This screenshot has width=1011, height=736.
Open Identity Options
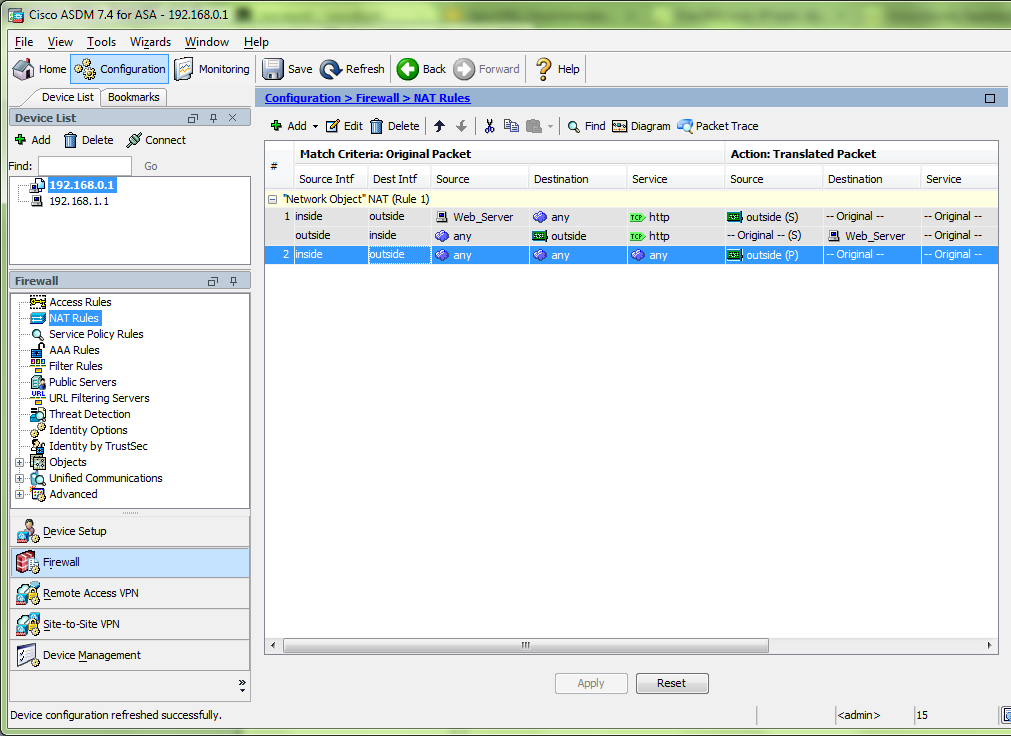[88, 430]
